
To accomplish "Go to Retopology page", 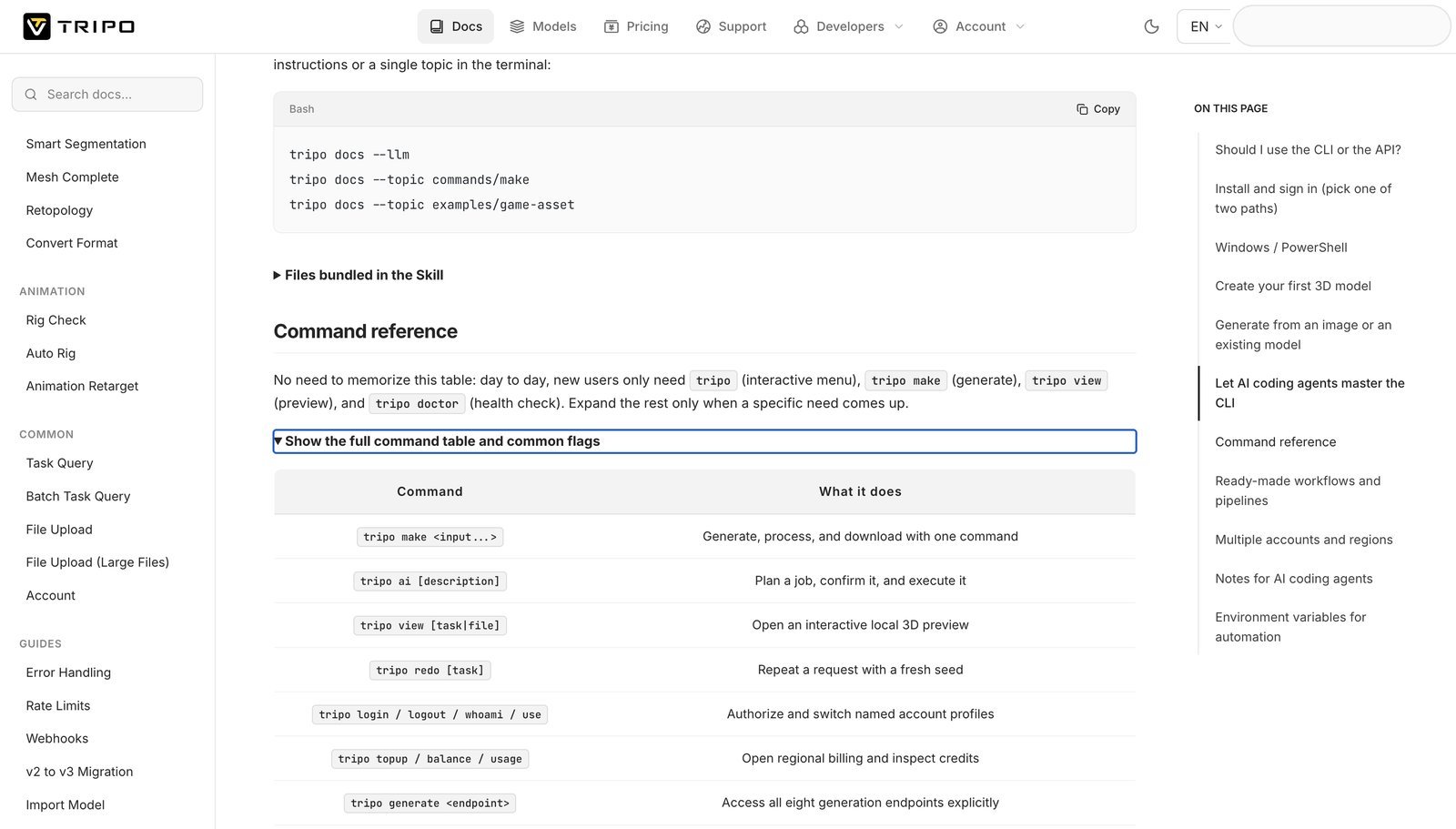I will (60, 210).
